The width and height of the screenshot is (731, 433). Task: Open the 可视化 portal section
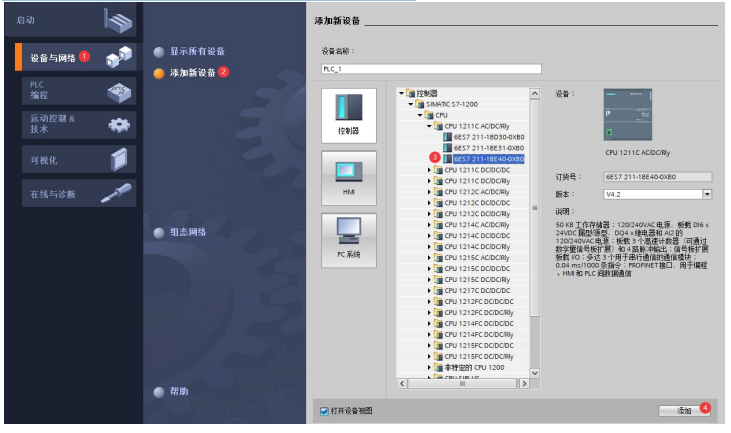tap(79, 159)
